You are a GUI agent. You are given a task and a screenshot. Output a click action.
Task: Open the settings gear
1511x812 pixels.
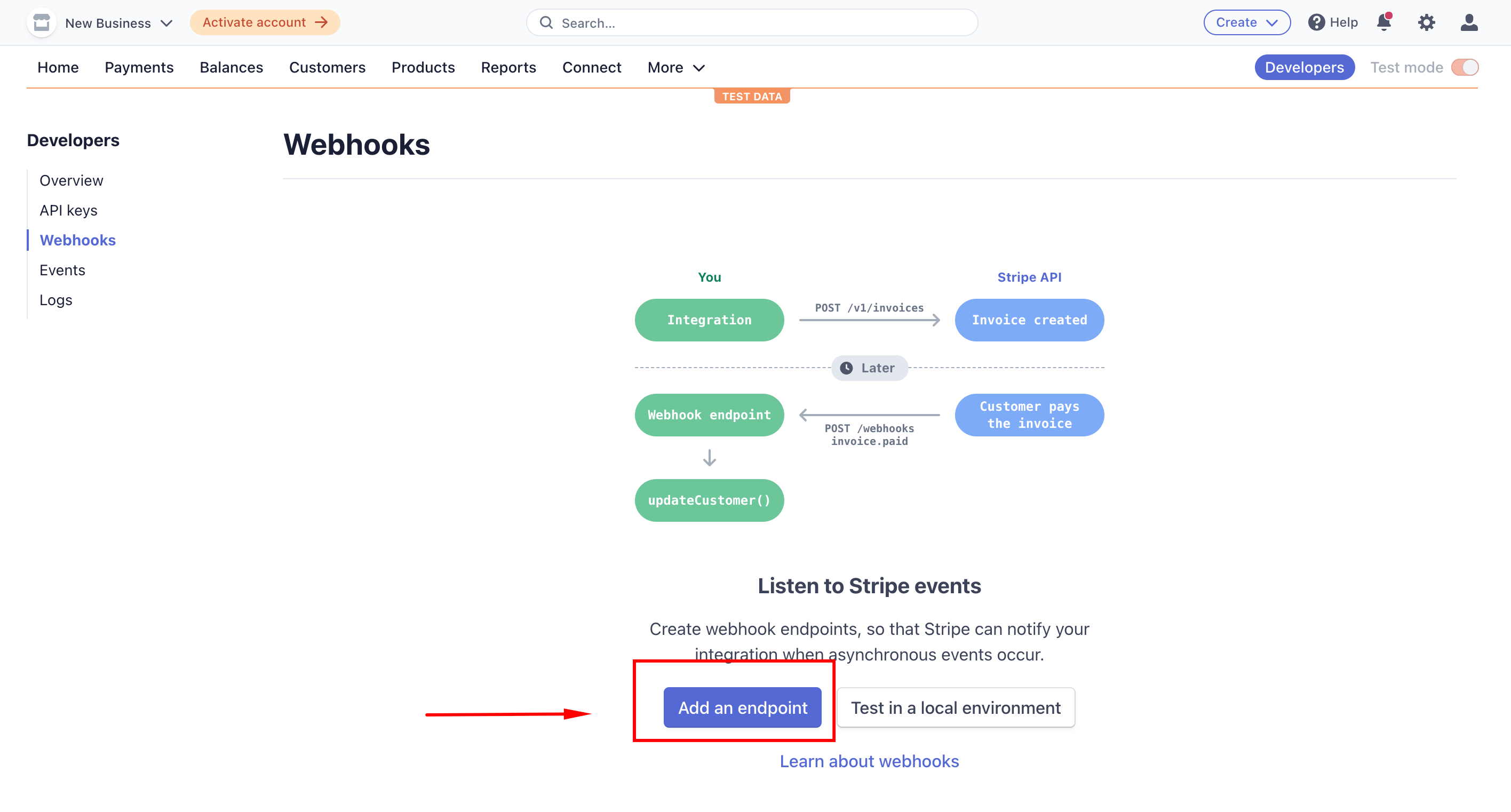[1427, 22]
